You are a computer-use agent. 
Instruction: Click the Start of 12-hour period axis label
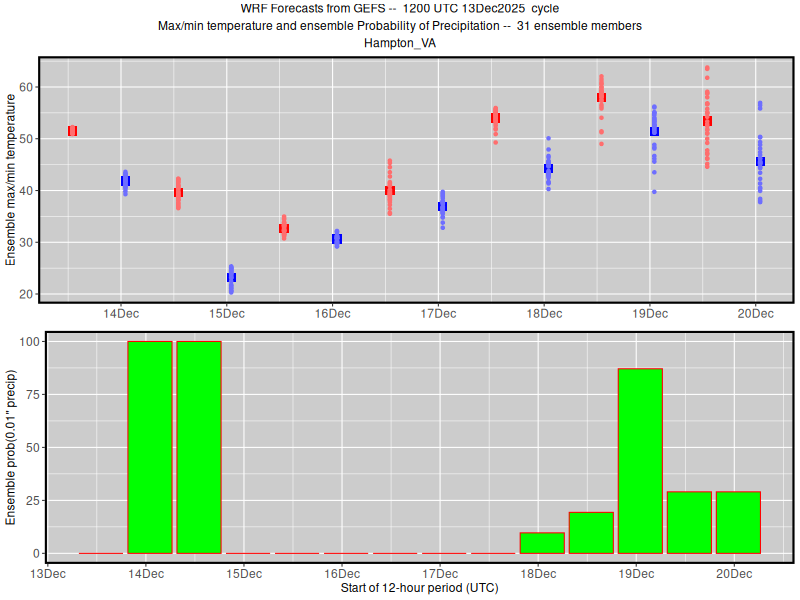(x=419, y=588)
